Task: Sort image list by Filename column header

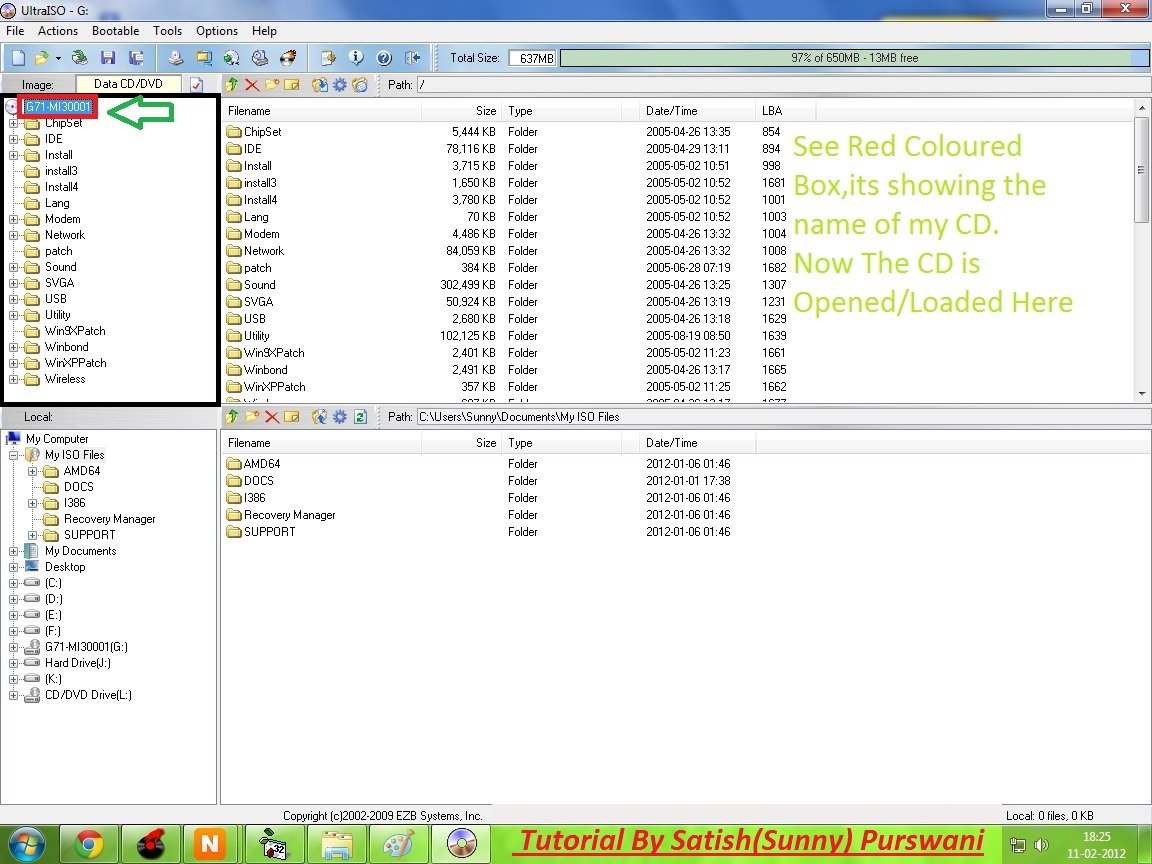Action: click(x=323, y=111)
